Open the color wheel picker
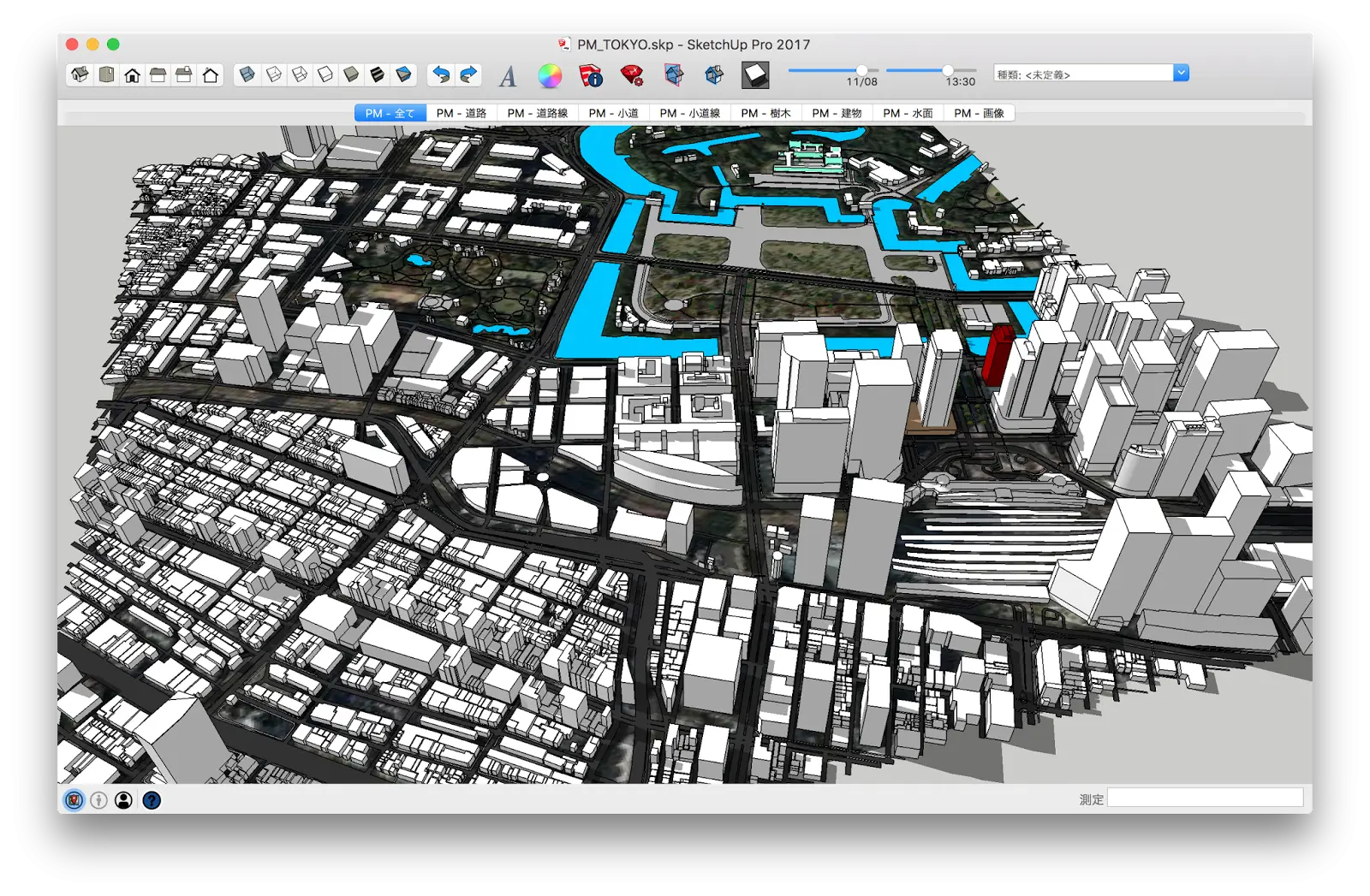1370x896 pixels. pyautogui.click(x=550, y=76)
